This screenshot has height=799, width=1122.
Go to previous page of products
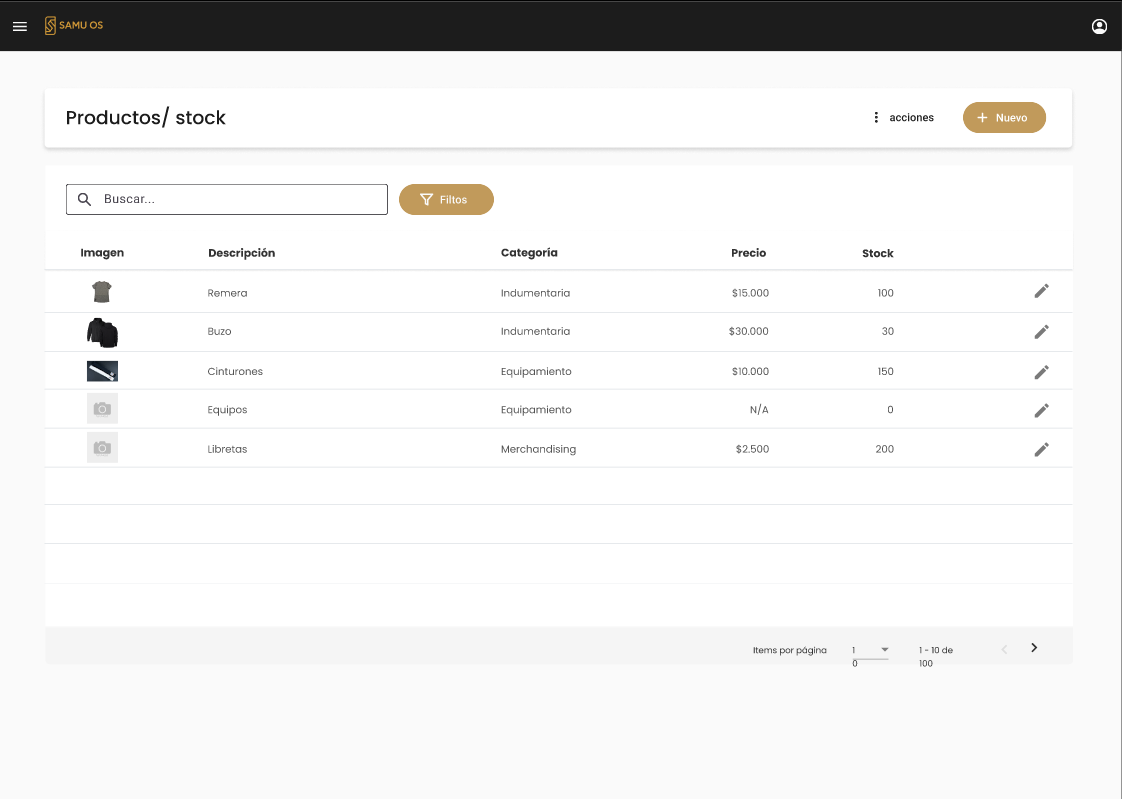click(1005, 649)
